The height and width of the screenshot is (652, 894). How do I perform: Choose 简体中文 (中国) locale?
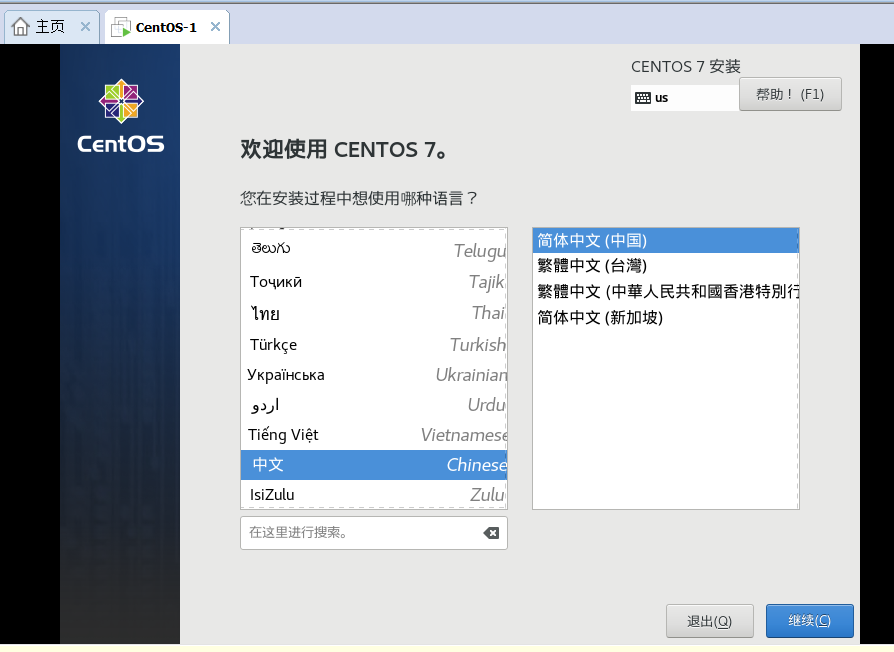coord(665,241)
